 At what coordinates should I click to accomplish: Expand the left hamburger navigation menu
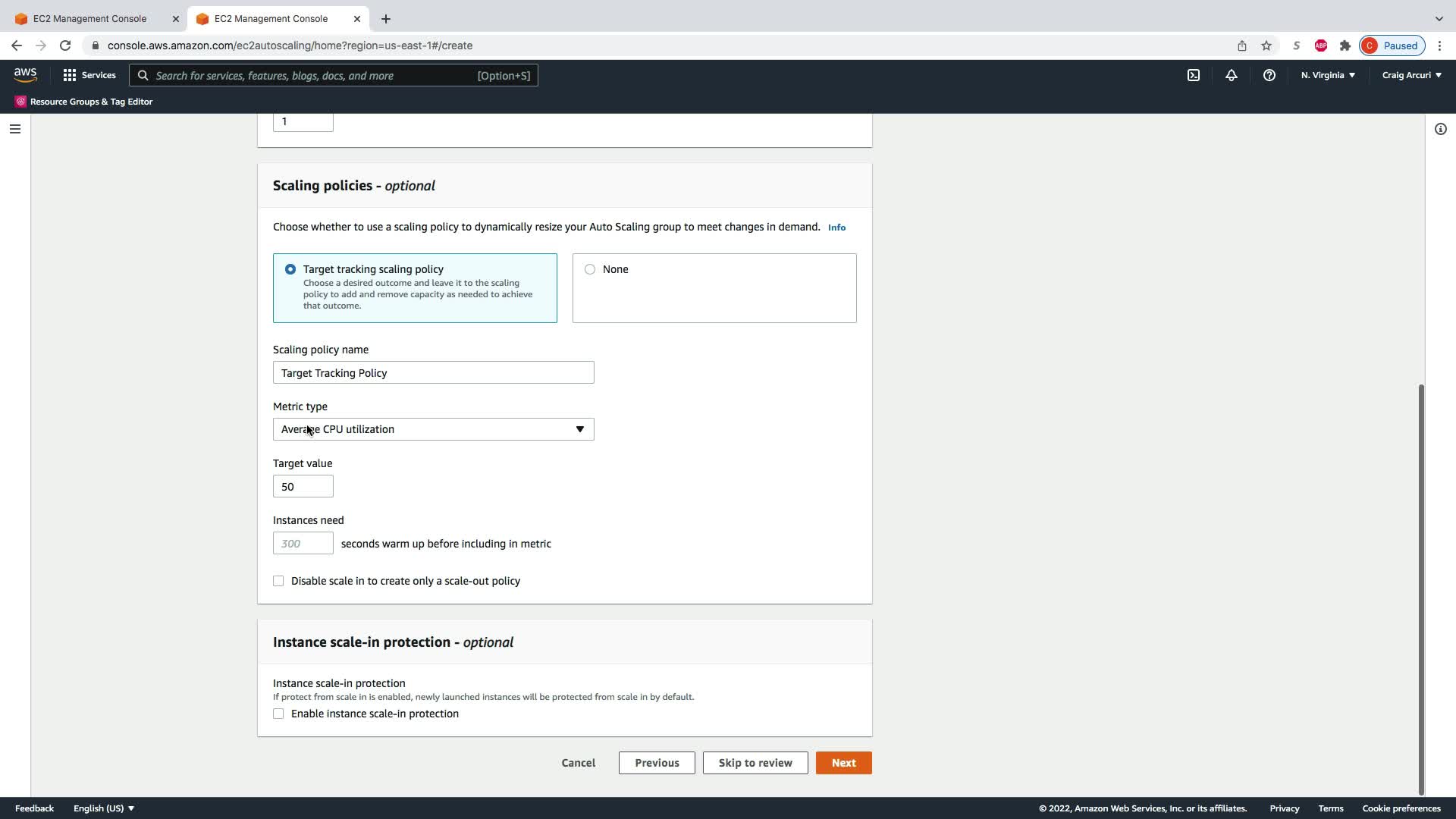[x=14, y=129]
